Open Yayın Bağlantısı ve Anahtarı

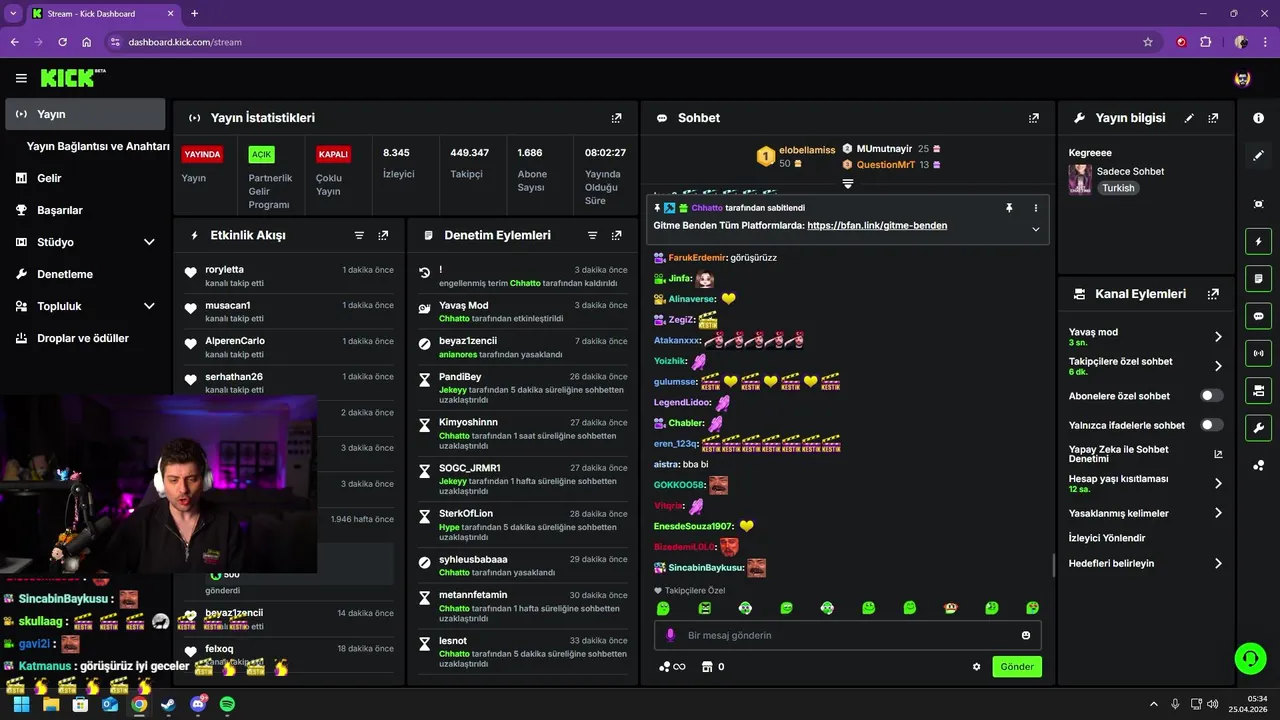point(98,146)
